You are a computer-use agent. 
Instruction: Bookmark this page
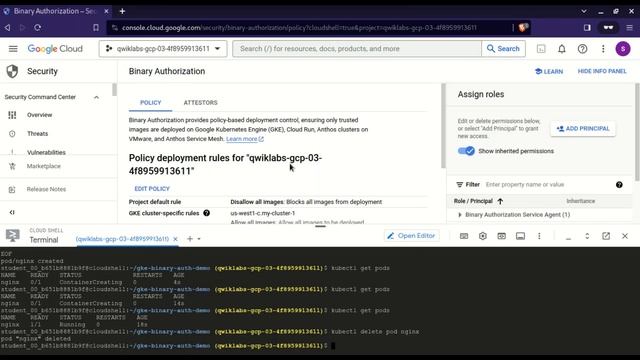(96, 27)
